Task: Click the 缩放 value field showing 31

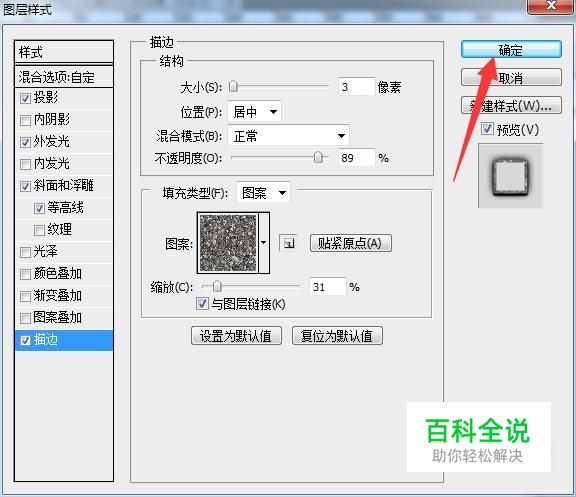Action: click(327, 287)
